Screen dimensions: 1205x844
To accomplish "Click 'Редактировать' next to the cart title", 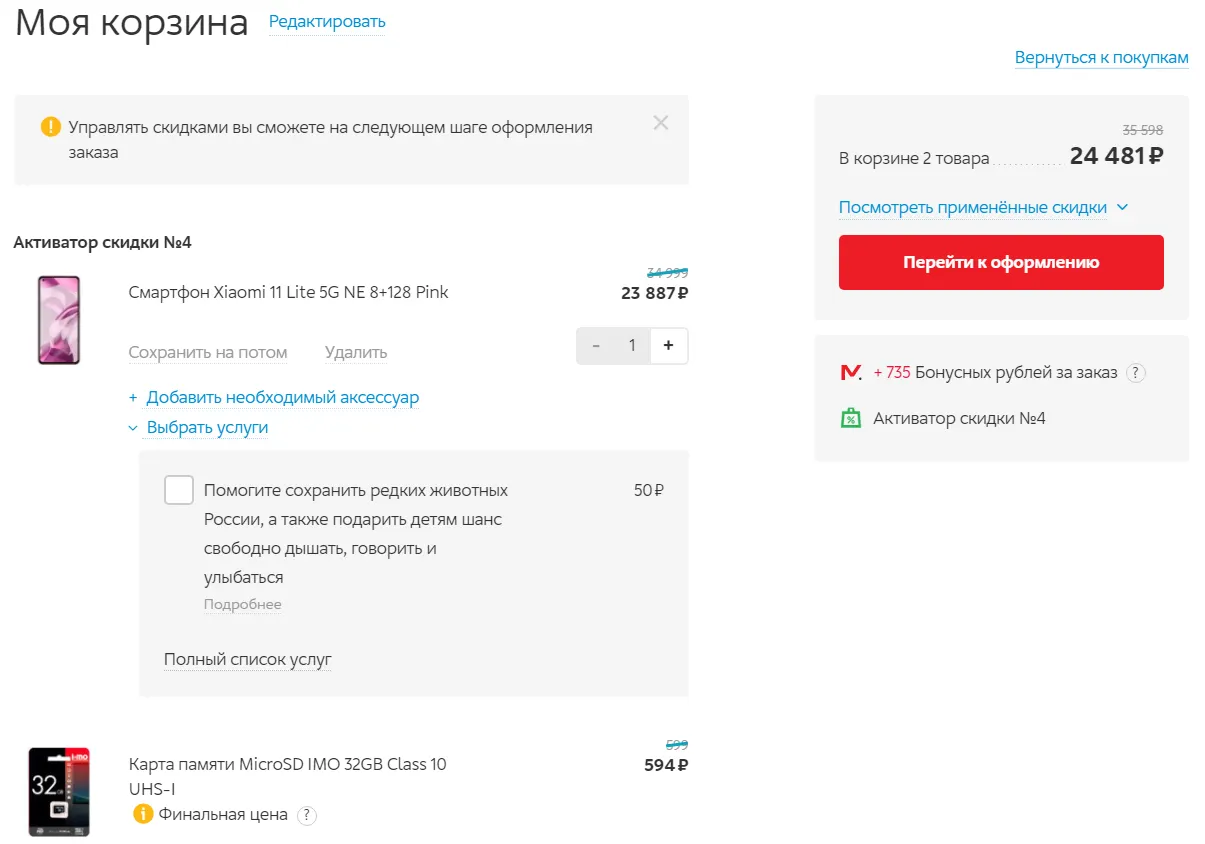I will (x=327, y=22).
